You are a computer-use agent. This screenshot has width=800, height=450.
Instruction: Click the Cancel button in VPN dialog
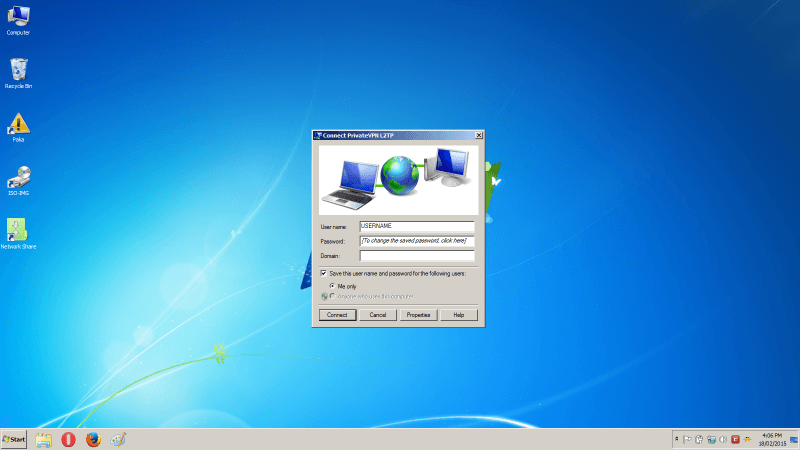coord(377,315)
